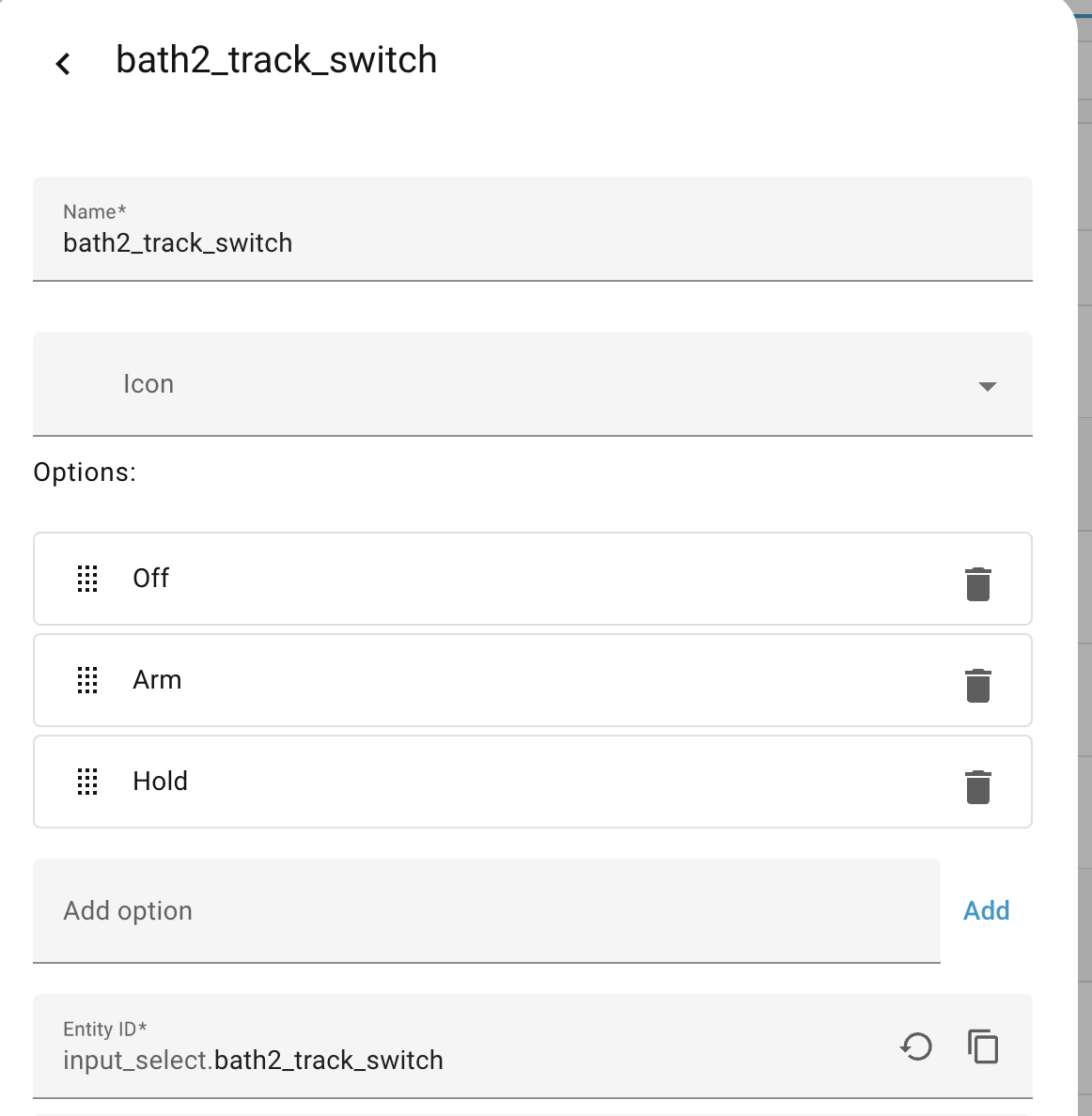Click the drag handle for Hold option
This screenshot has height=1116, width=1092.
[x=87, y=782]
